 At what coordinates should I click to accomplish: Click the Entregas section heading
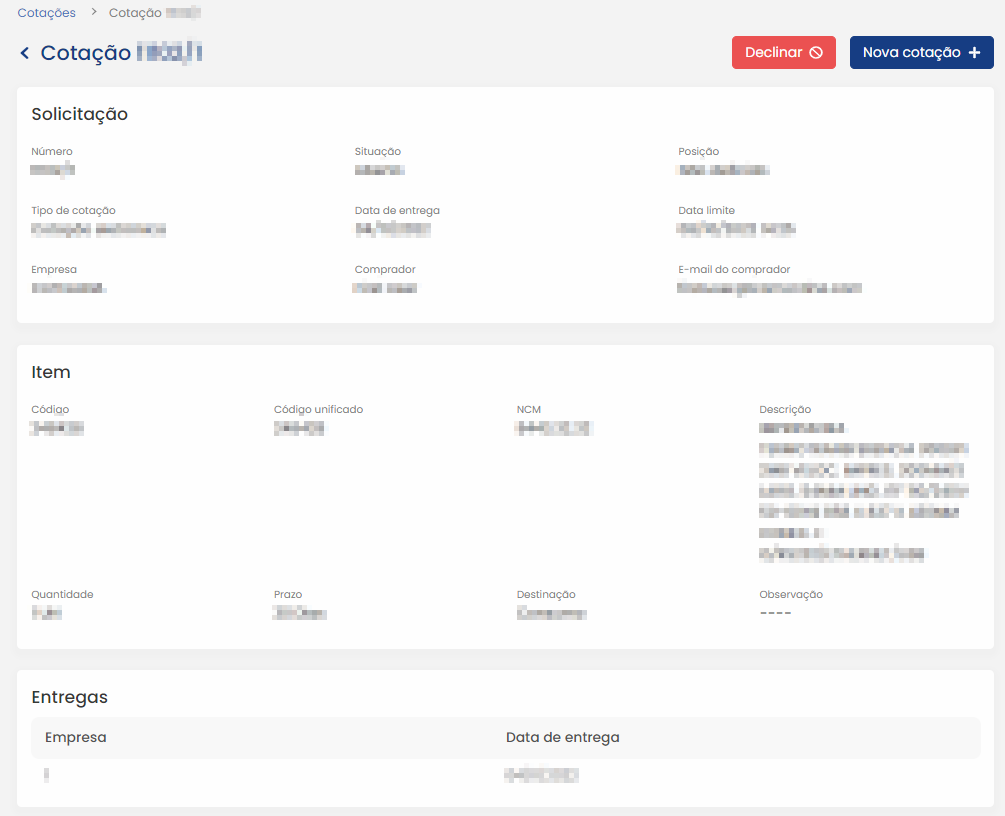point(69,697)
